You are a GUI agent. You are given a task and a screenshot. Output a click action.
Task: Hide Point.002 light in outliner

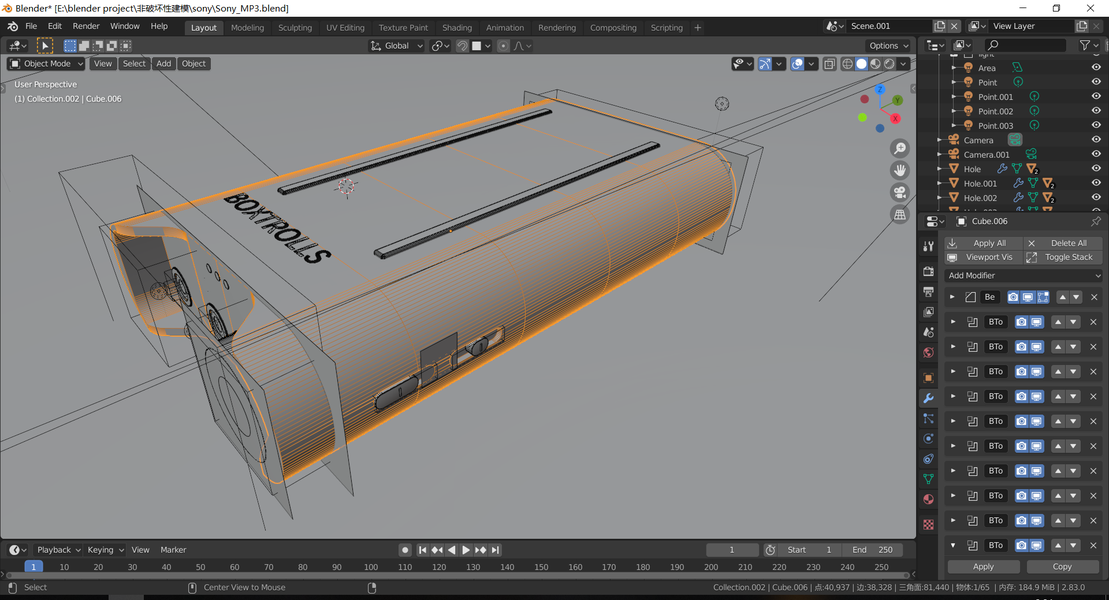coord(1096,111)
